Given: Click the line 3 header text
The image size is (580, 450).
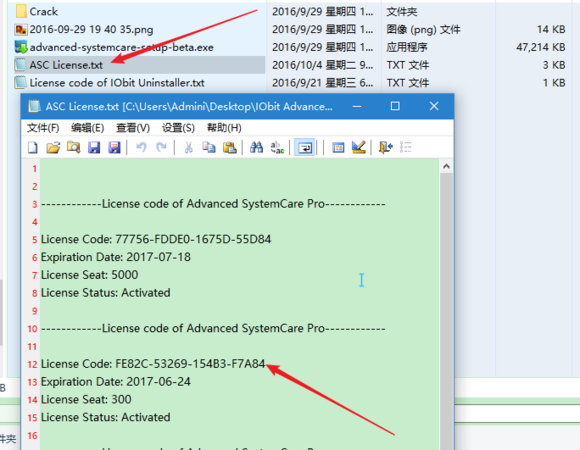Looking at the screenshot, I should (x=213, y=204).
